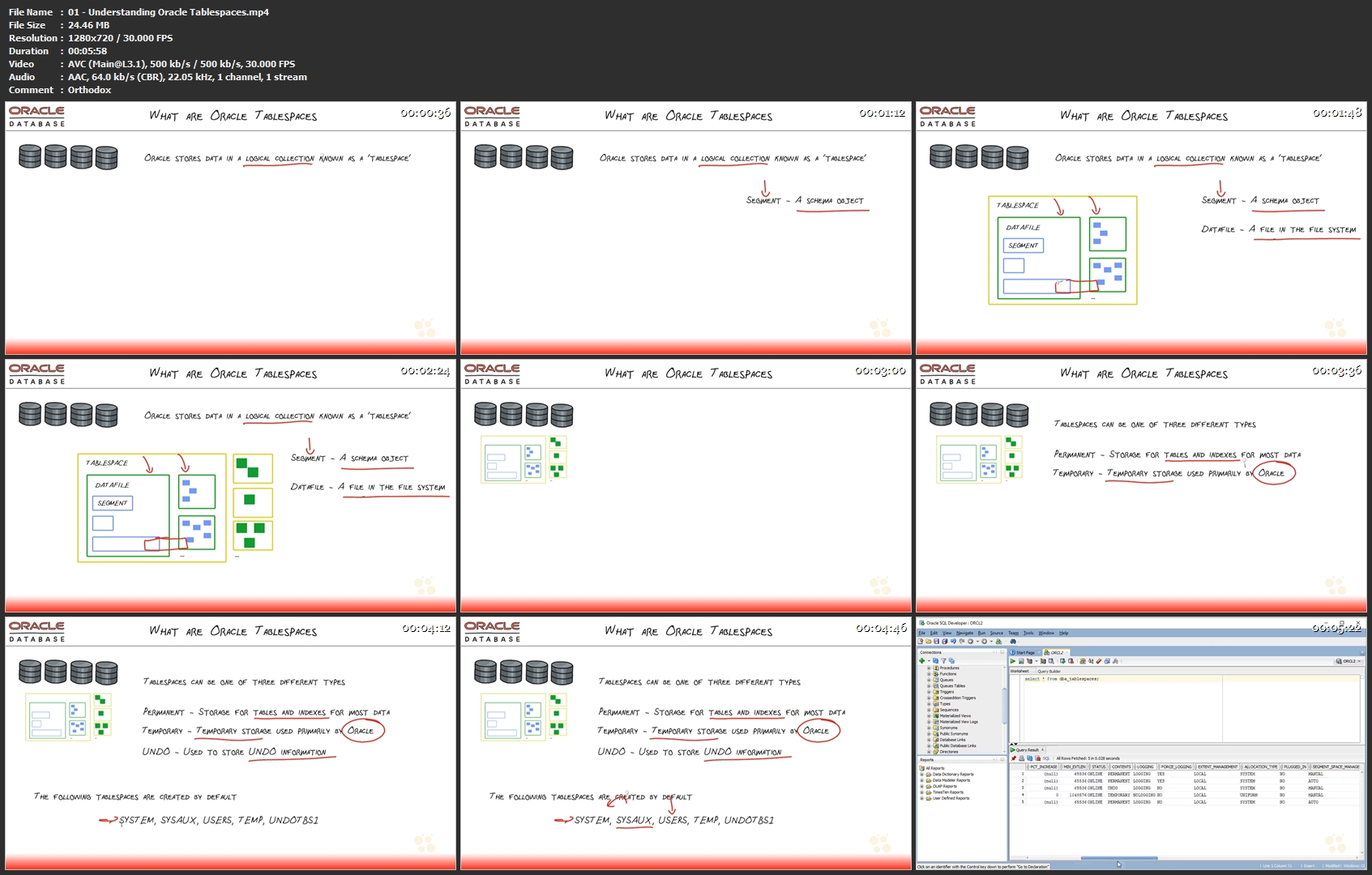This screenshot has width=1372, height=875.
Task: Open the thumbnail stamped 00:01:48
Action: click(1141, 228)
